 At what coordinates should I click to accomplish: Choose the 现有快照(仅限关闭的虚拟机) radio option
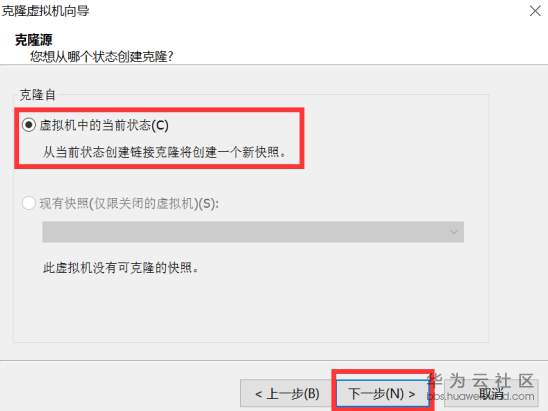pyautogui.click(x=29, y=203)
